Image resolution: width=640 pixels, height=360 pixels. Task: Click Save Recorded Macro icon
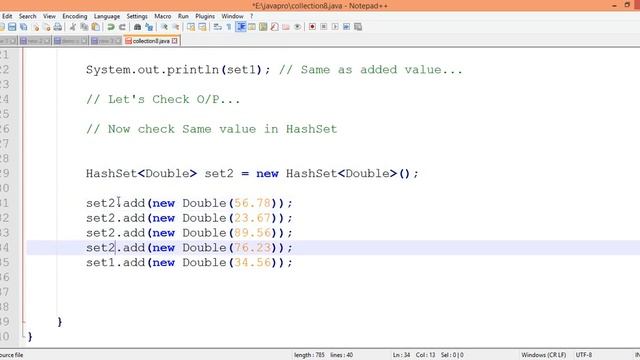click(x=358, y=27)
